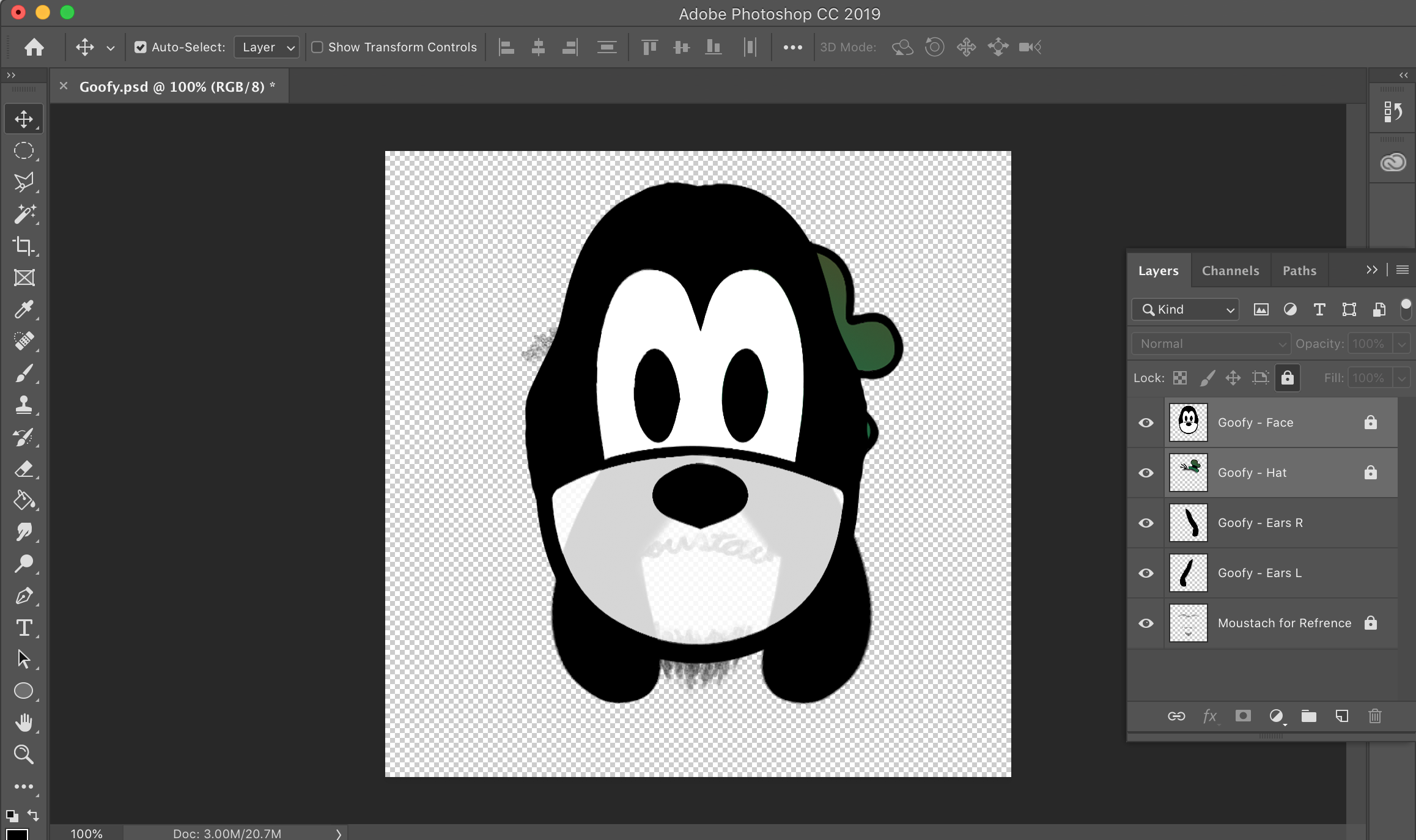This screenshot has width=1416, height=840.
Task: Toggle the Auto-Select checkbox
Action: pyautogui.click(x=141, y=47)
